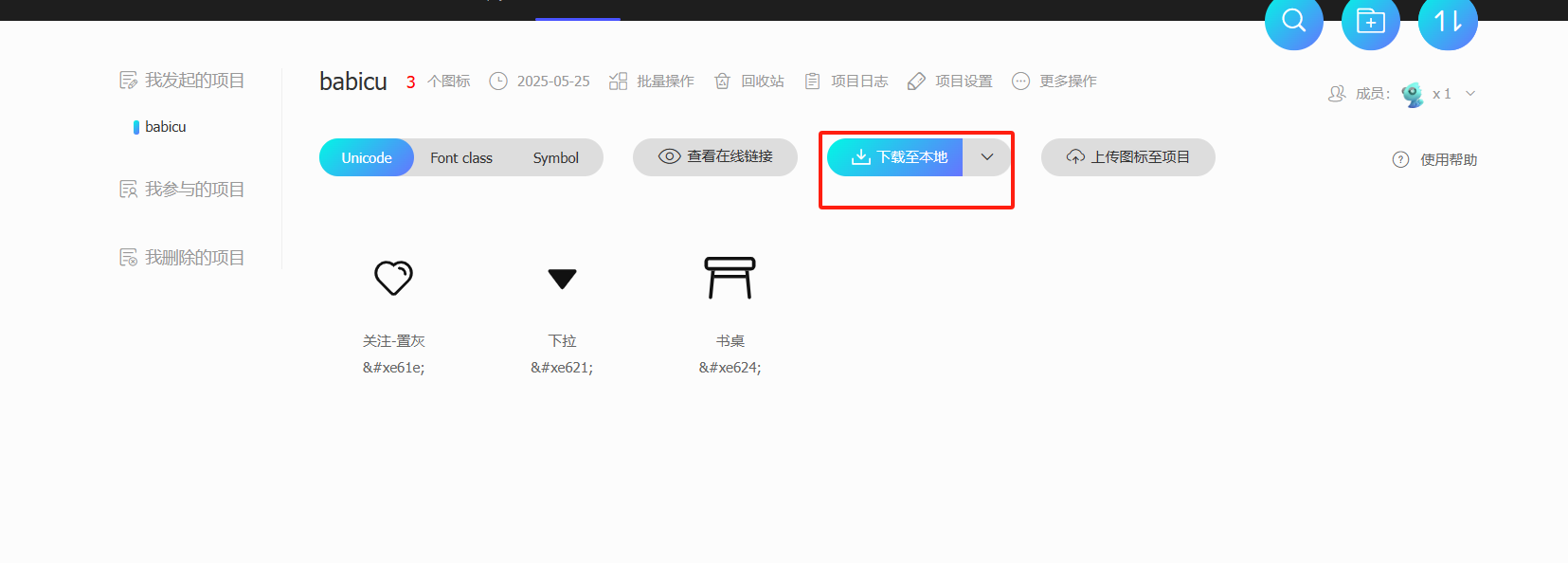Click the round sort arrows button

1448,21
